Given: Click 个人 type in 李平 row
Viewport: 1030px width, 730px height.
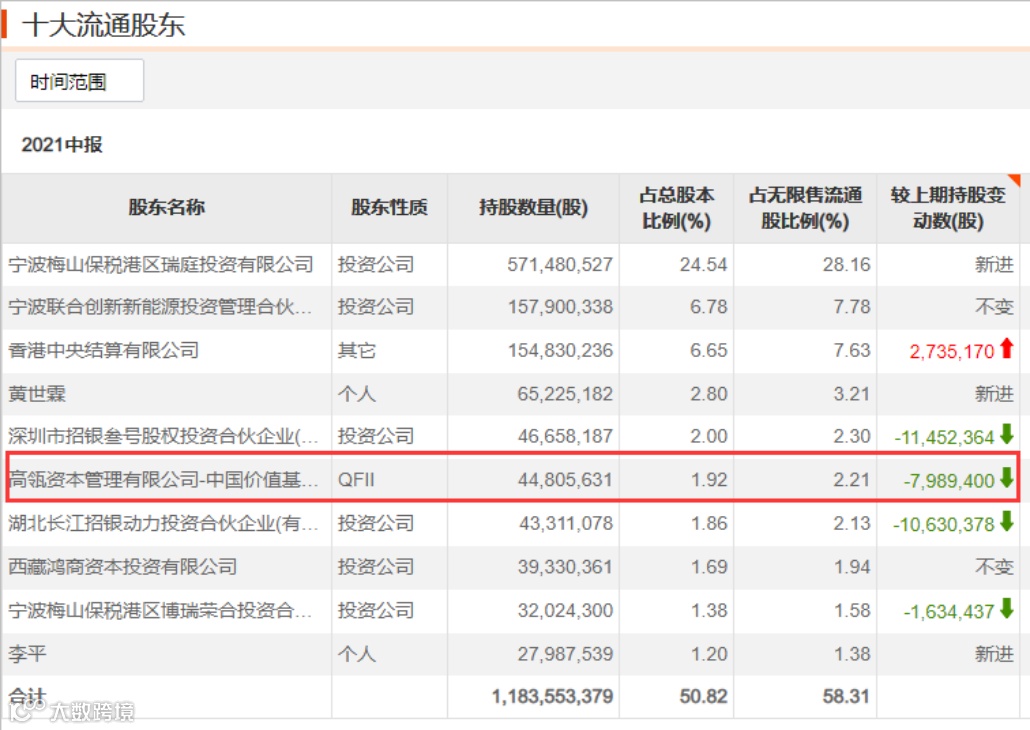Looking at the screenshot, I should (x=357, y=654).
